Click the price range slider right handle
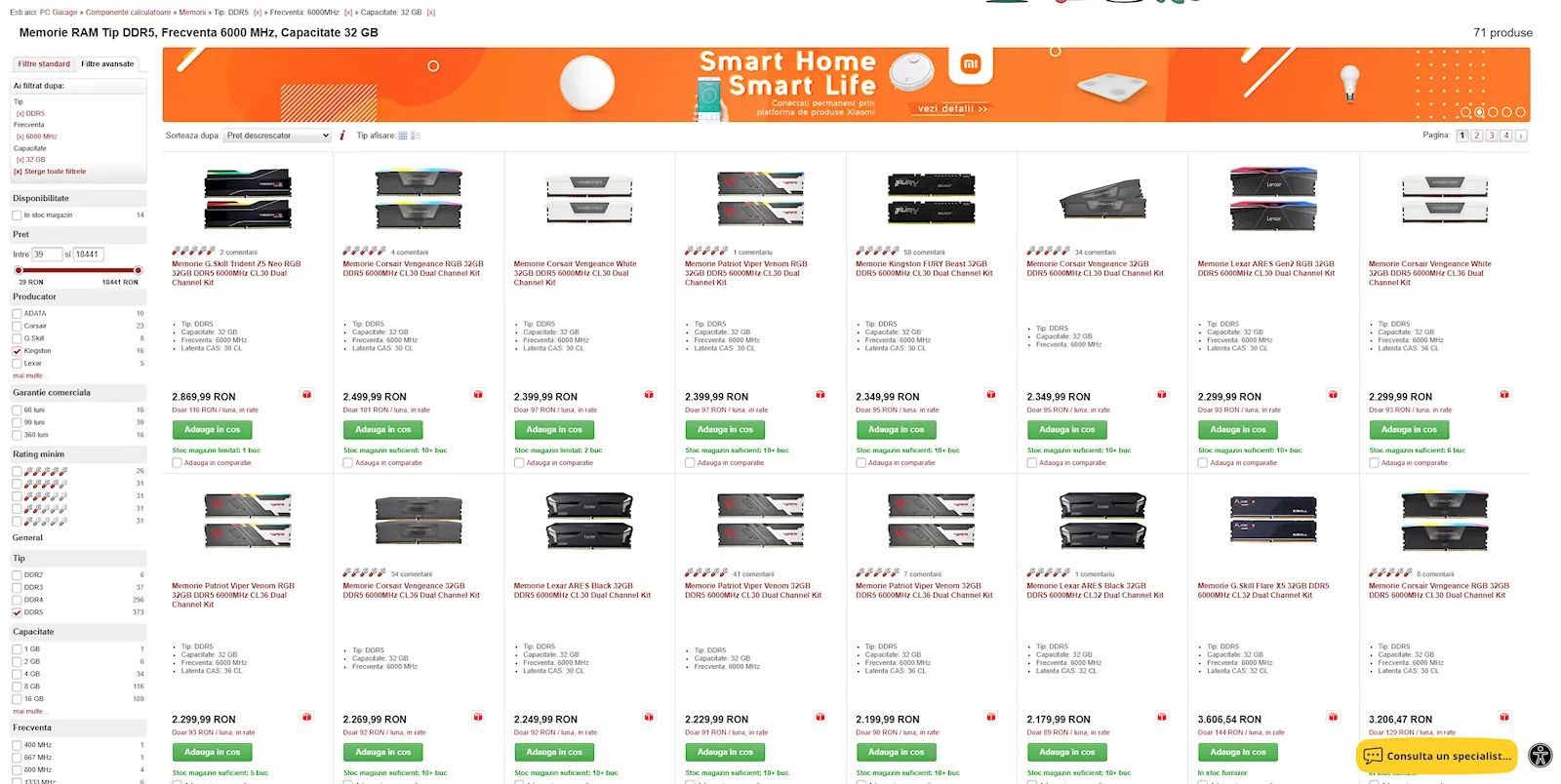The image size is (1561, 784). [x=138, y=270]
